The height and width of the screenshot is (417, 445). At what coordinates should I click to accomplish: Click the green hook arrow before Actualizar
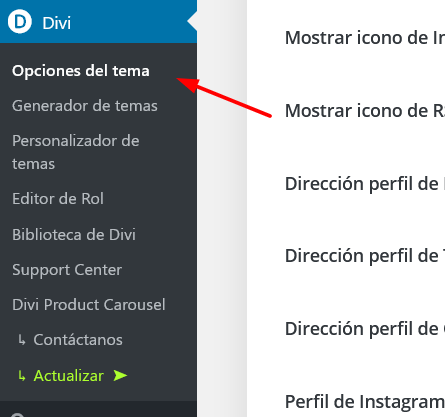click(x=22, y=376)
